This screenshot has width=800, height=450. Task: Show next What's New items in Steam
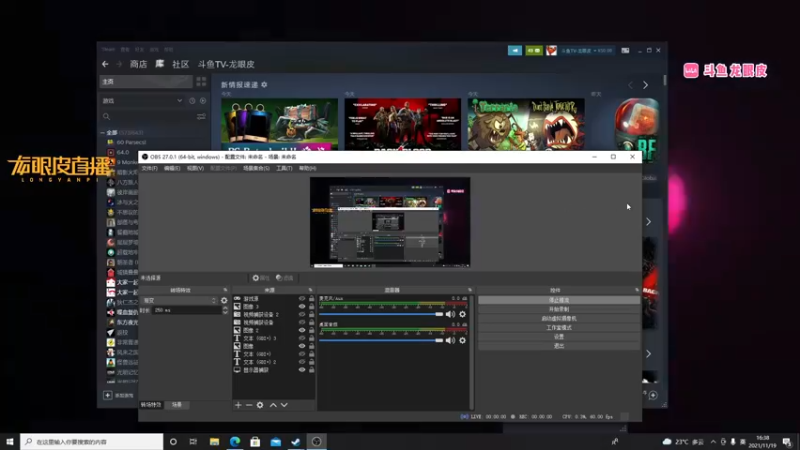645,85
